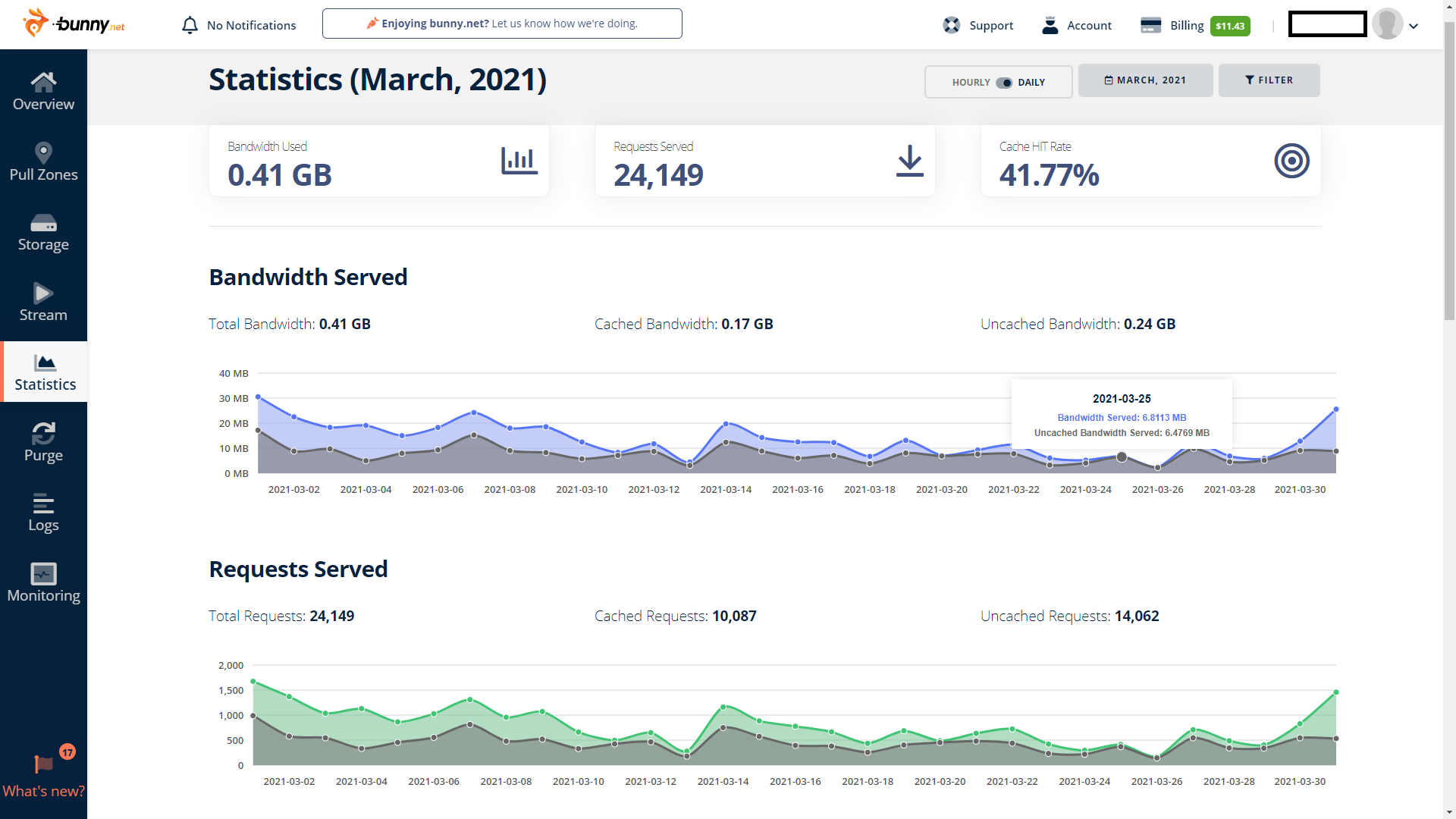Open What's new flag icon
Image resolution: width=1456 pixels, height=819 pixels.
click(44, 764)
